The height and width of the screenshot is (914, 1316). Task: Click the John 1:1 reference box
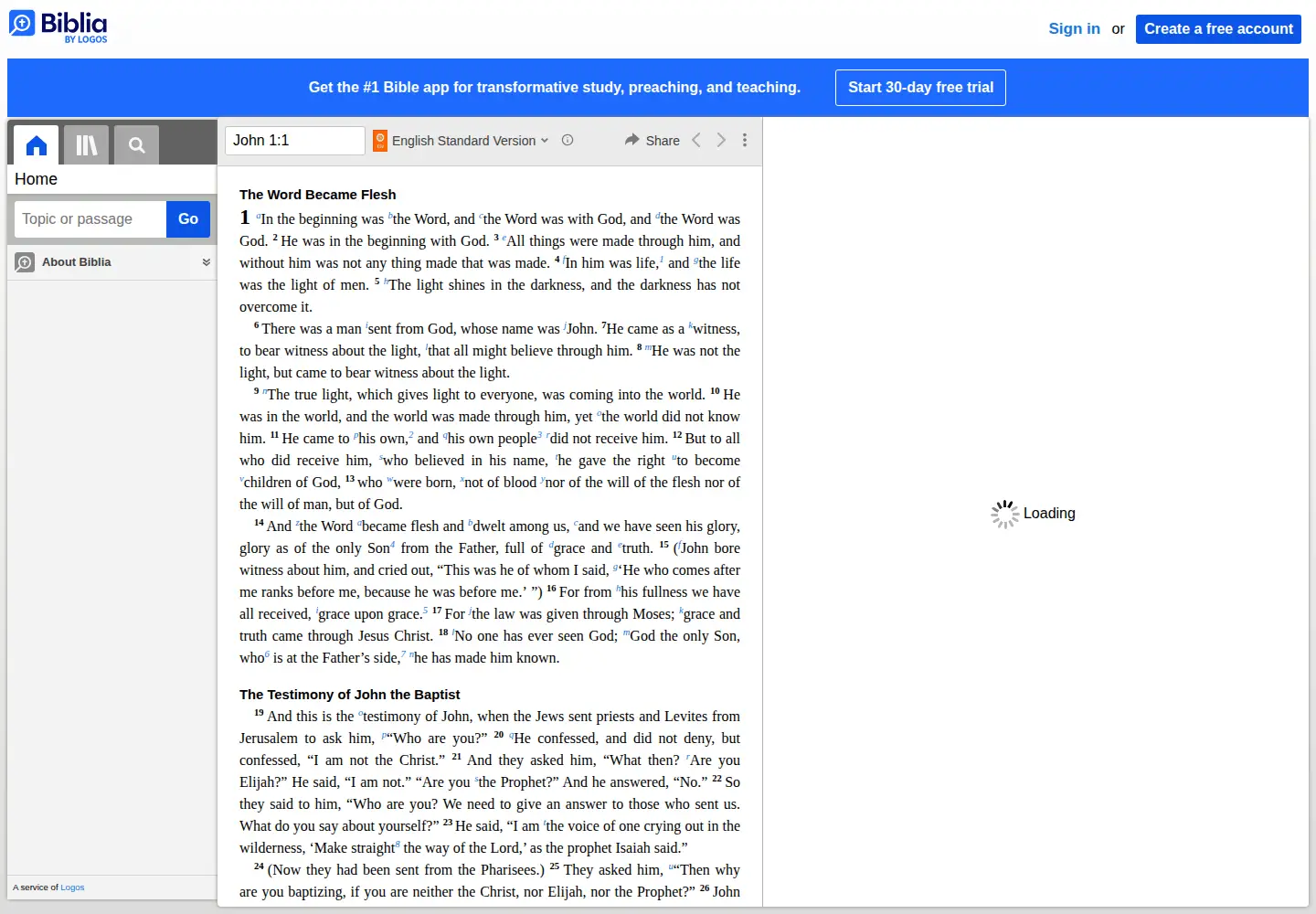coord(294,141)
